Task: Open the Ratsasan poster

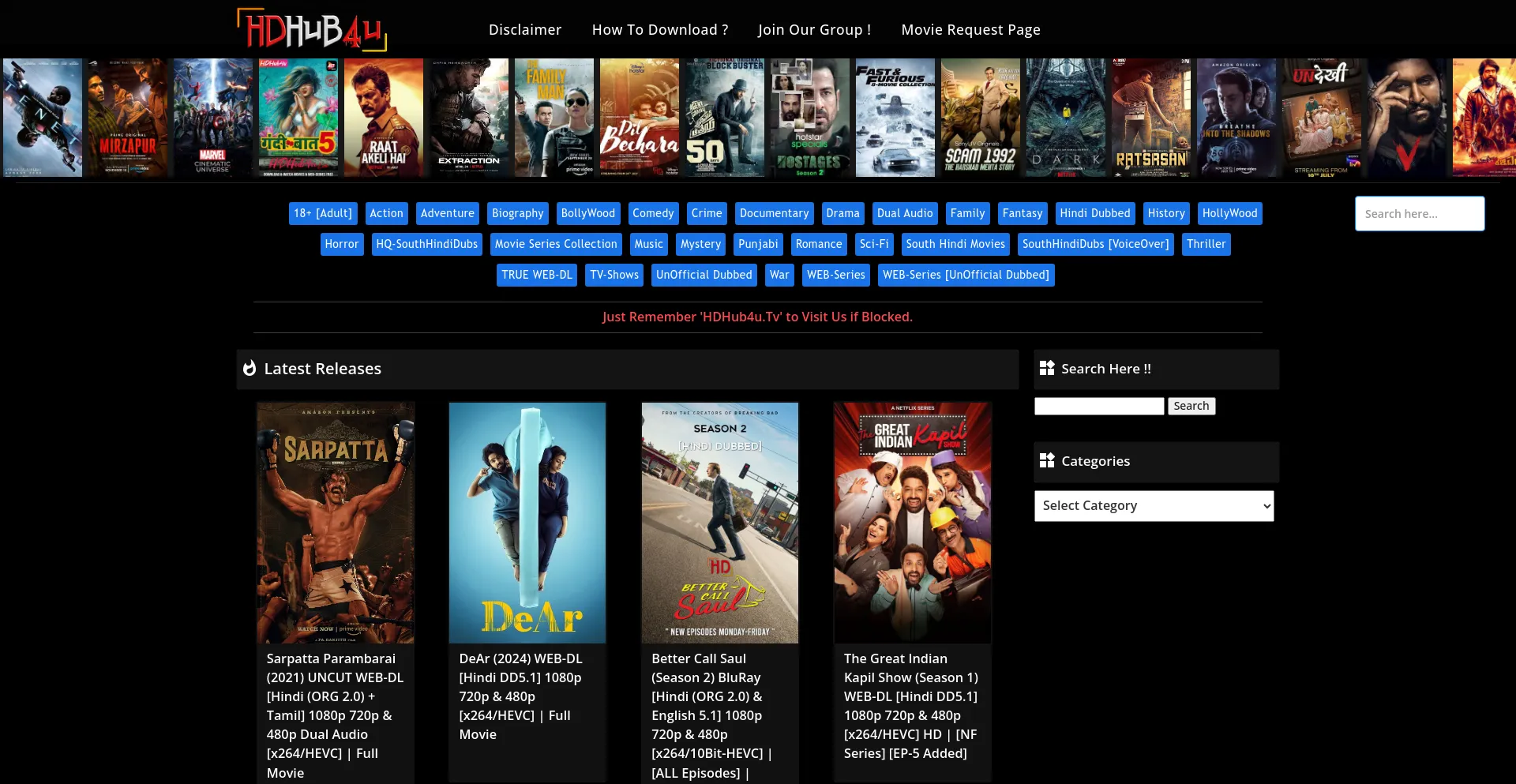Action: click(x=1151, y=118)
